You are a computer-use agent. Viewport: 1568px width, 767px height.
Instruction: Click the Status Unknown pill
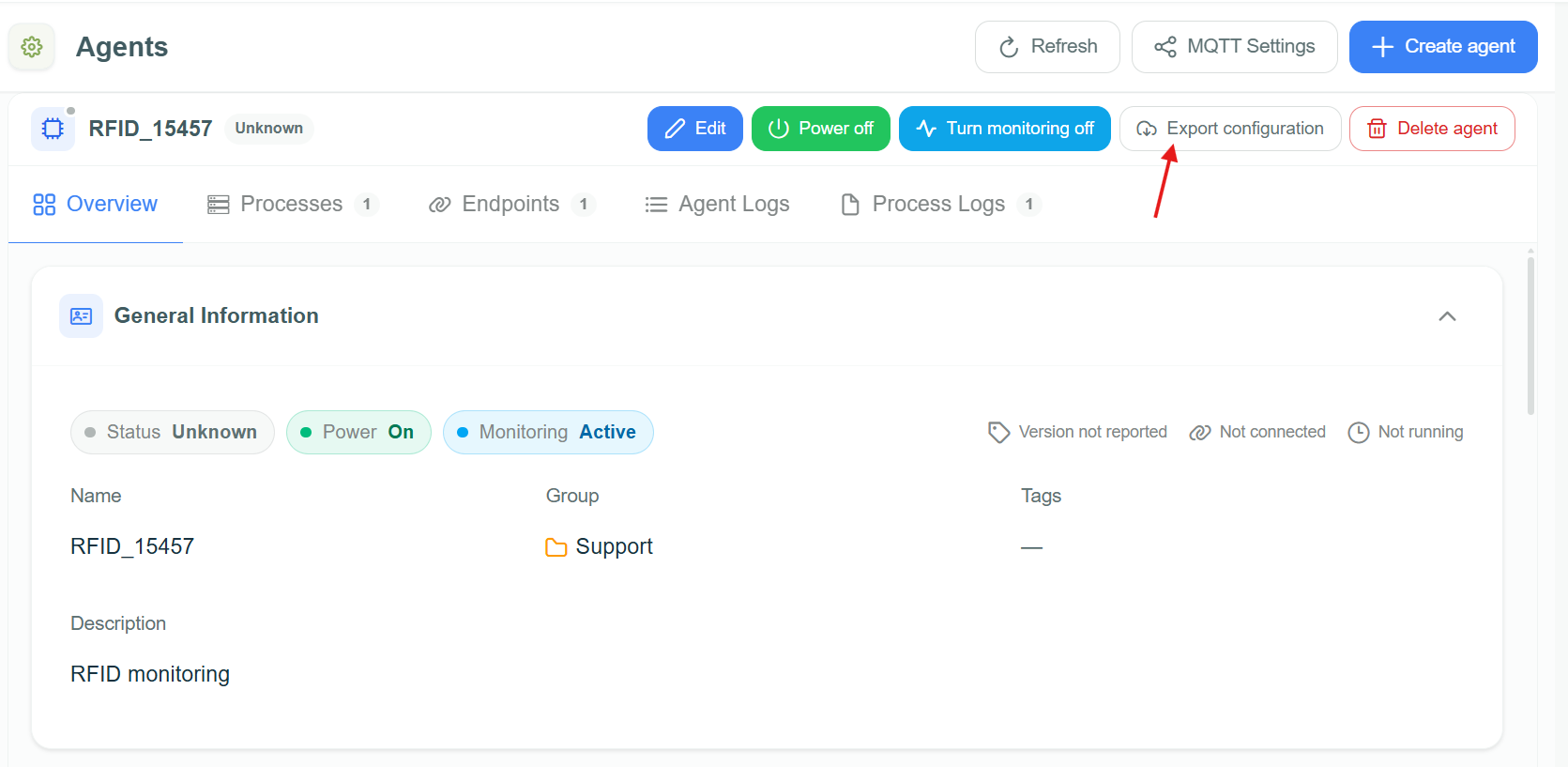click(x=173, y=432)
